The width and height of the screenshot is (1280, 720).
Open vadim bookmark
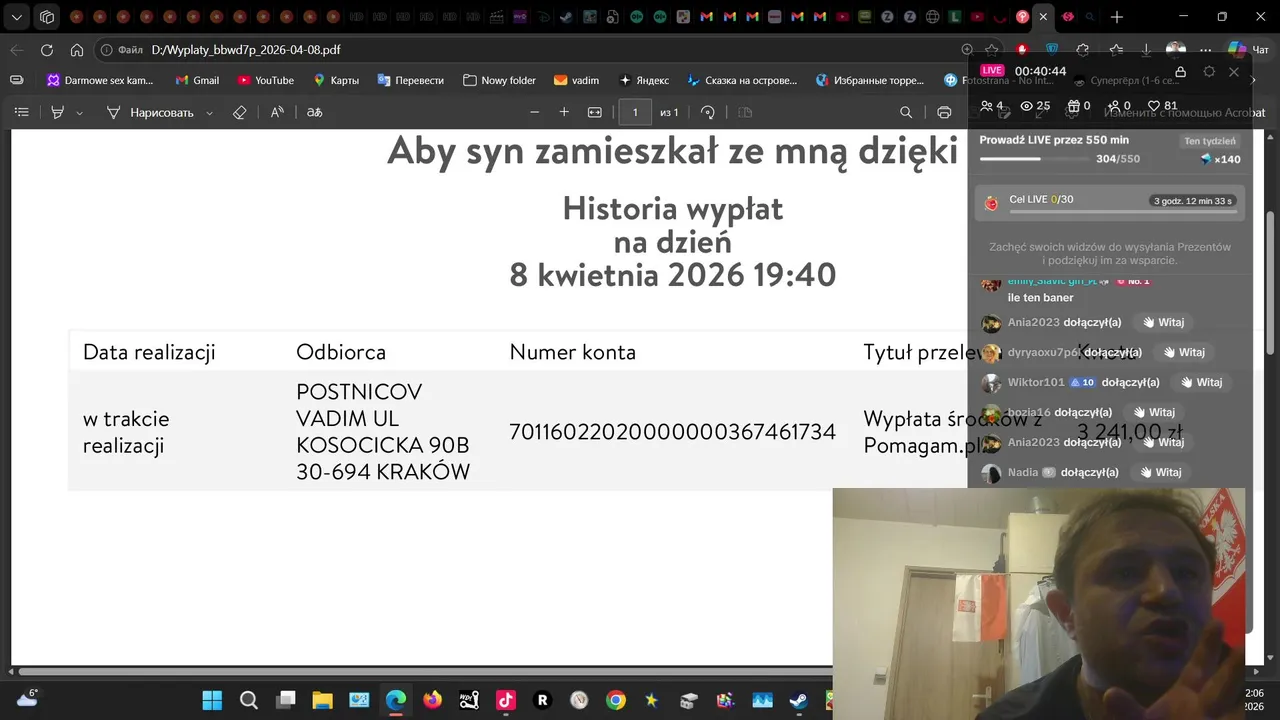point(576,80)
